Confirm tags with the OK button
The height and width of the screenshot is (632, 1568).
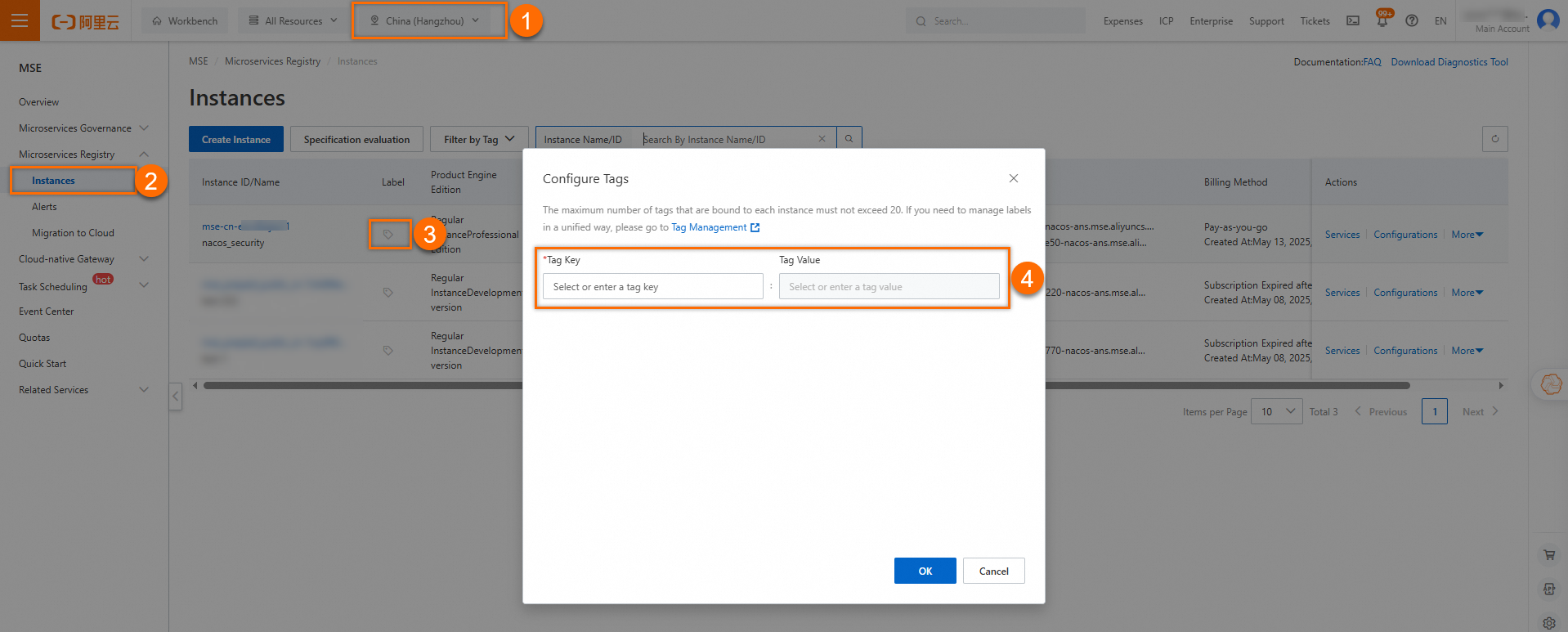925,571
